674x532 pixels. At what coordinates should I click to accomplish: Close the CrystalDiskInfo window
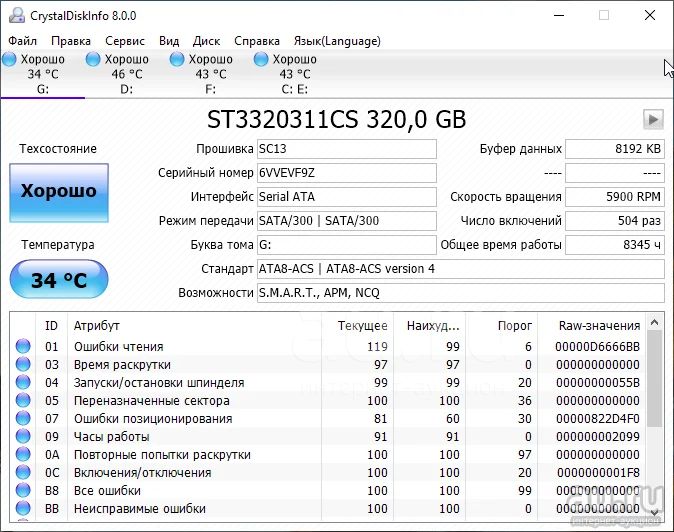[650, 15]
